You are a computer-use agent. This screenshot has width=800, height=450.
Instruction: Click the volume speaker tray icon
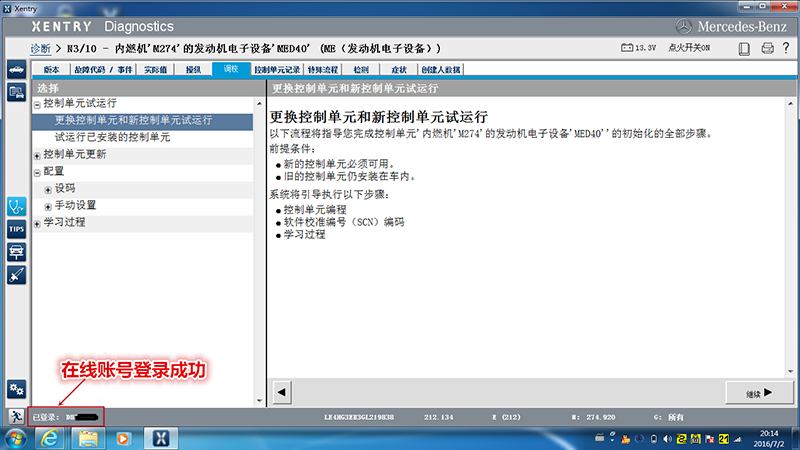click(667, 439)
